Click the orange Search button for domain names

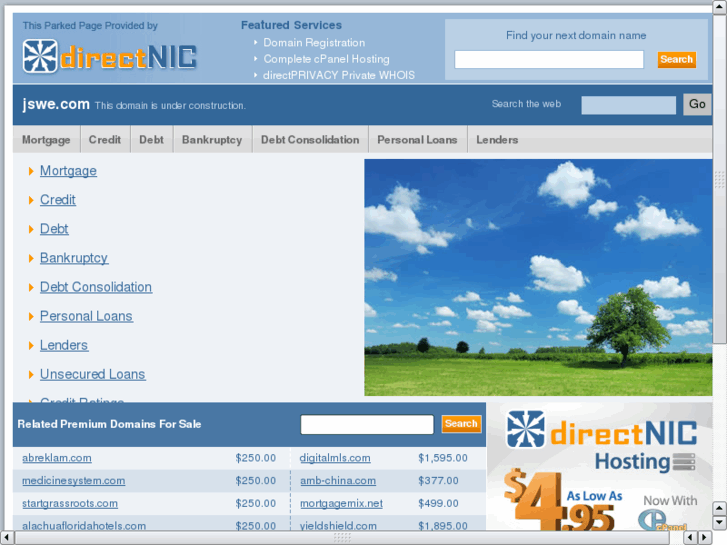(676, 59)
